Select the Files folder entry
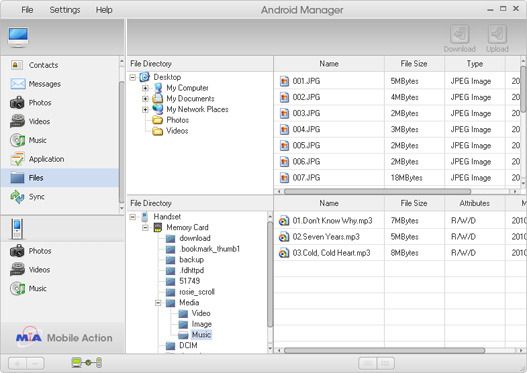527x373 pixels. (x=60, y=178)
